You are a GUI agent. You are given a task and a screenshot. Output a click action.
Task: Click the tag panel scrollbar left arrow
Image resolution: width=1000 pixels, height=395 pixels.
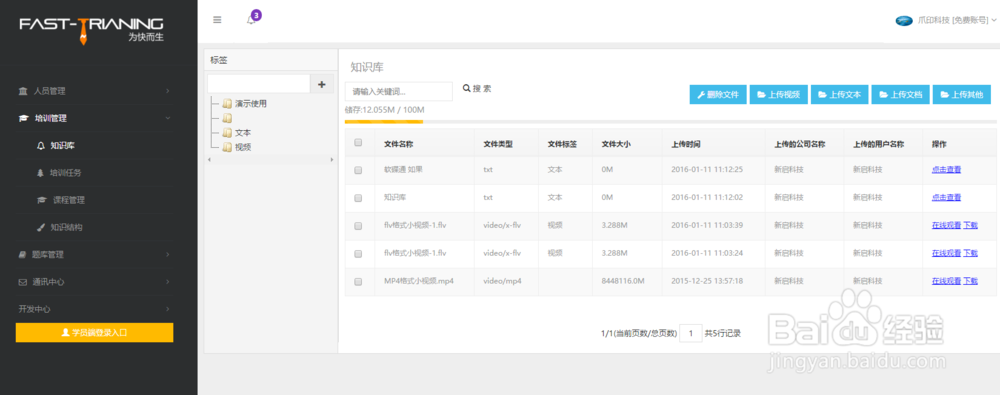click(x=209, y=159)
